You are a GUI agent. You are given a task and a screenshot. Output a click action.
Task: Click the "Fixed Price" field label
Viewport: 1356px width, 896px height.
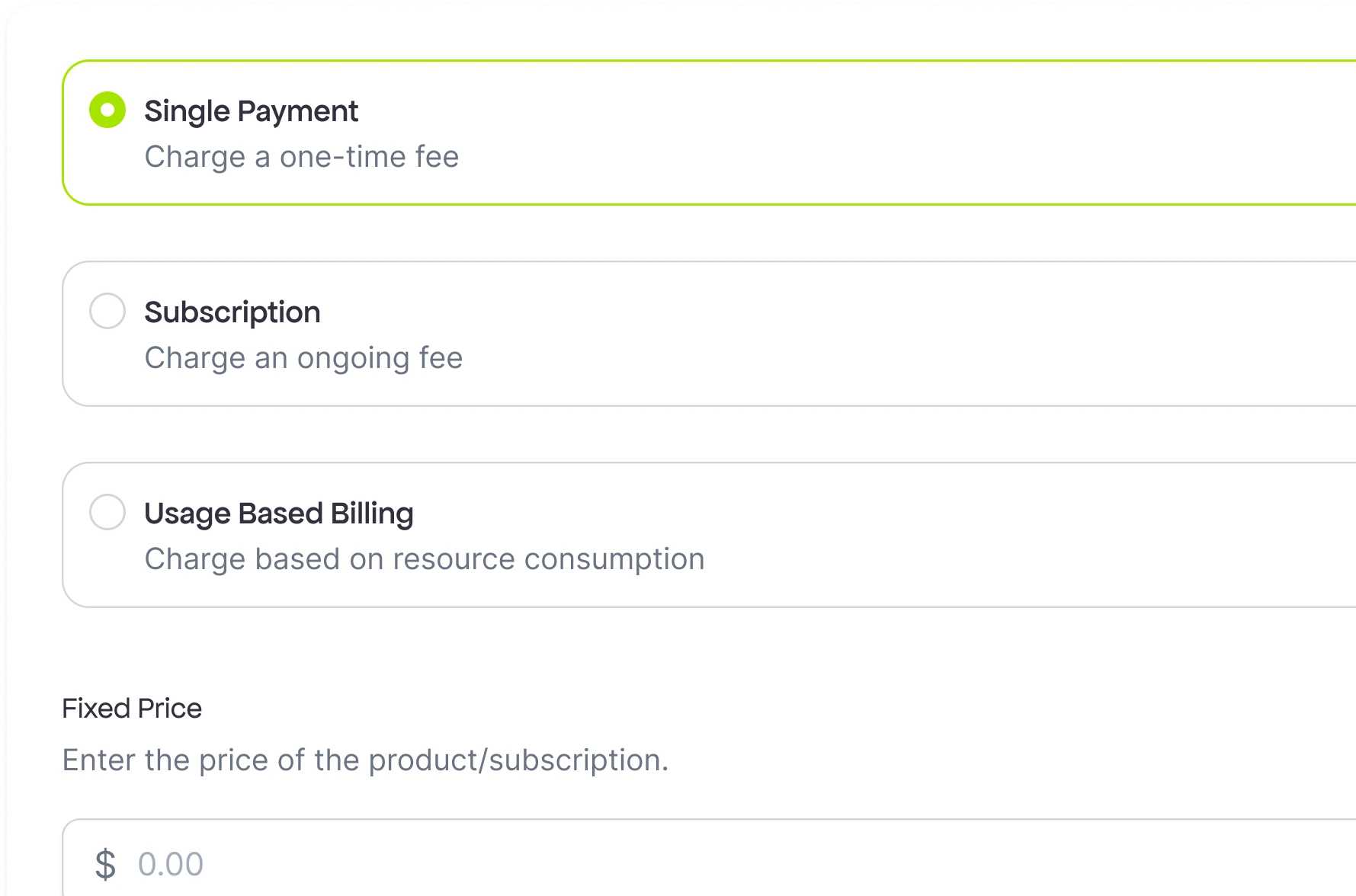132,709
